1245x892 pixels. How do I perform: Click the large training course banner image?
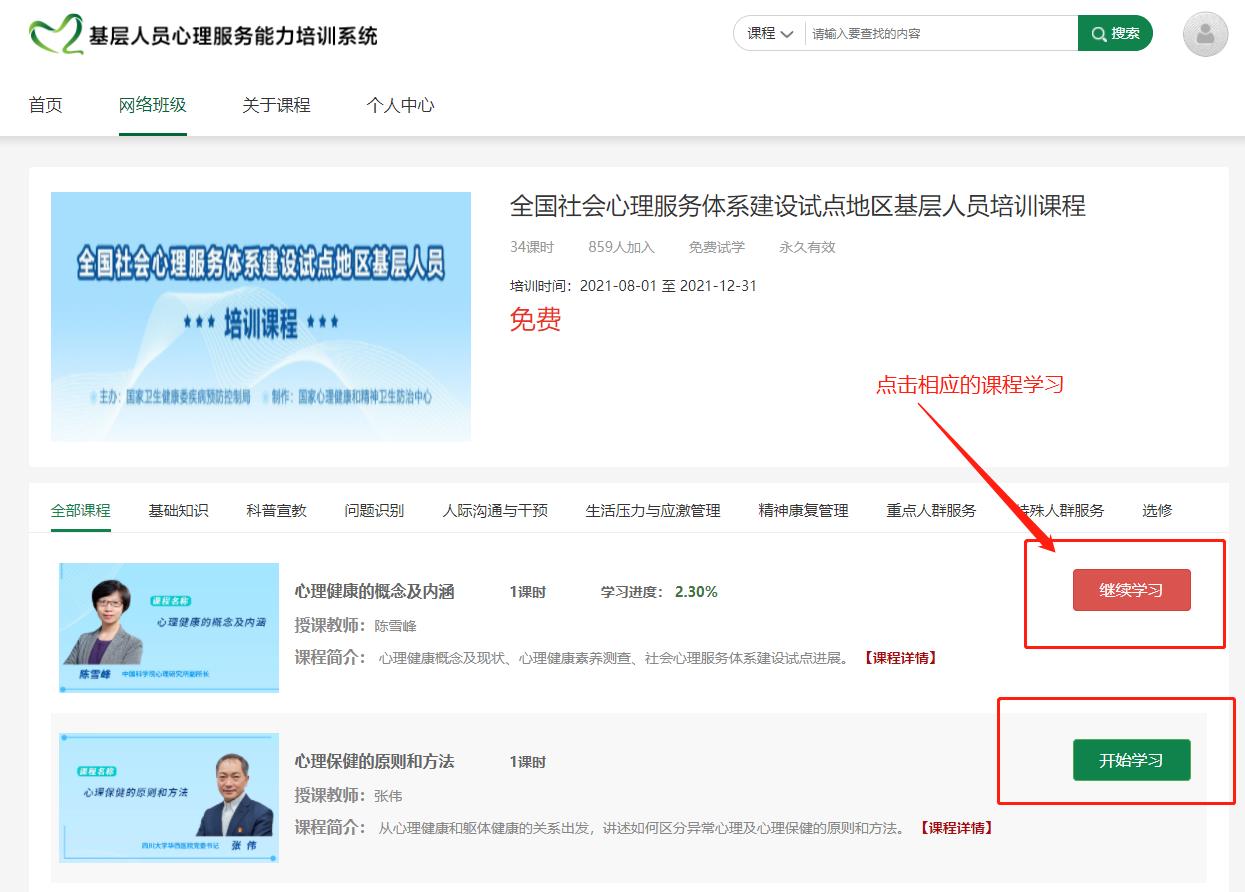pos(261,316)
